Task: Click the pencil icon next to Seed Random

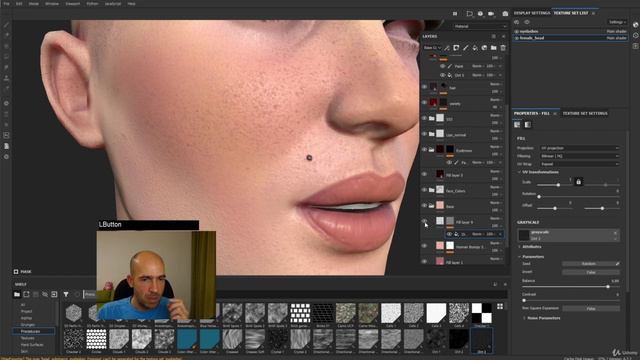Action: (618, 264)
